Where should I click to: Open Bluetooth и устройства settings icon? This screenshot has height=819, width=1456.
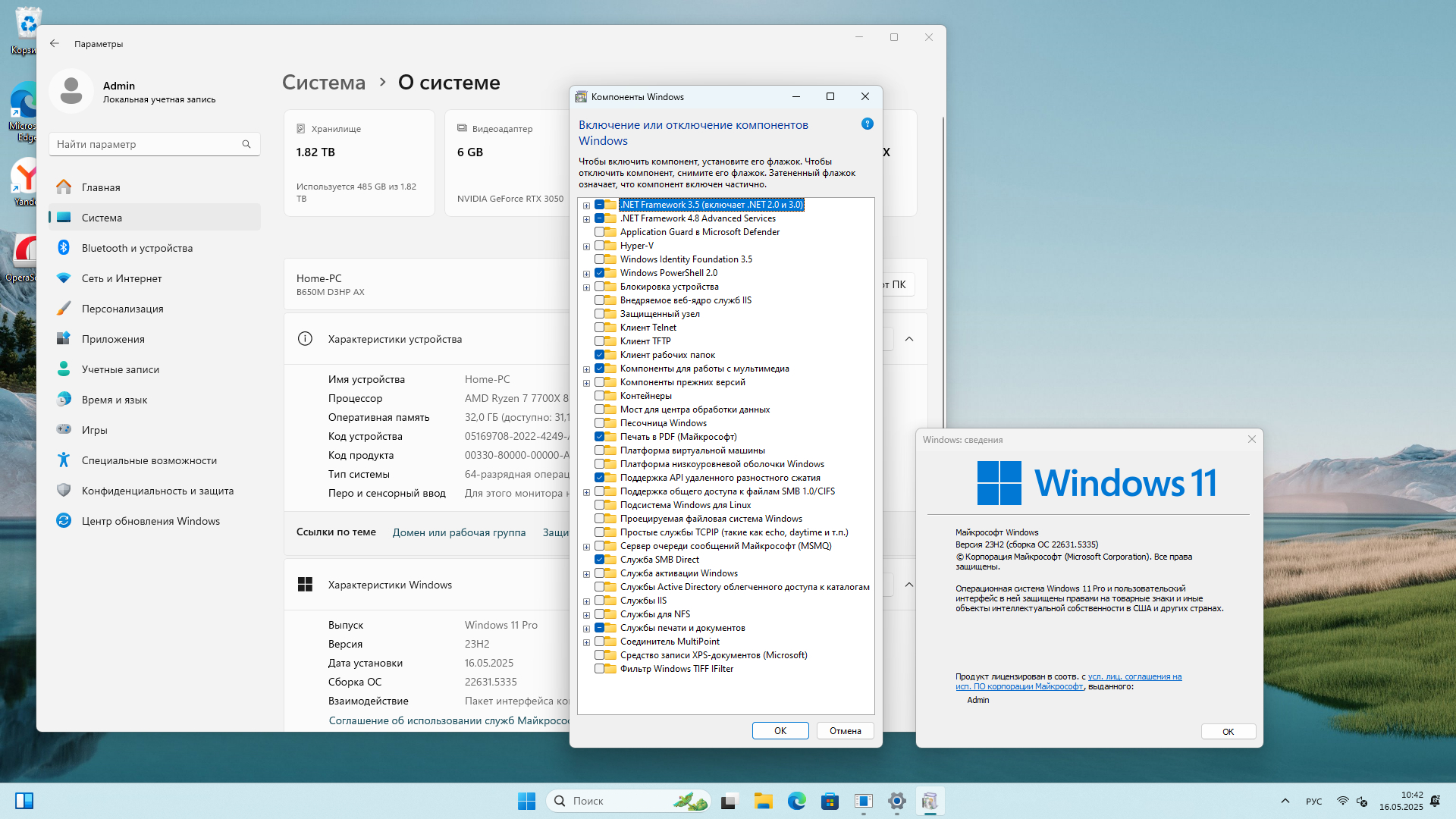click(x=64, y=248)
